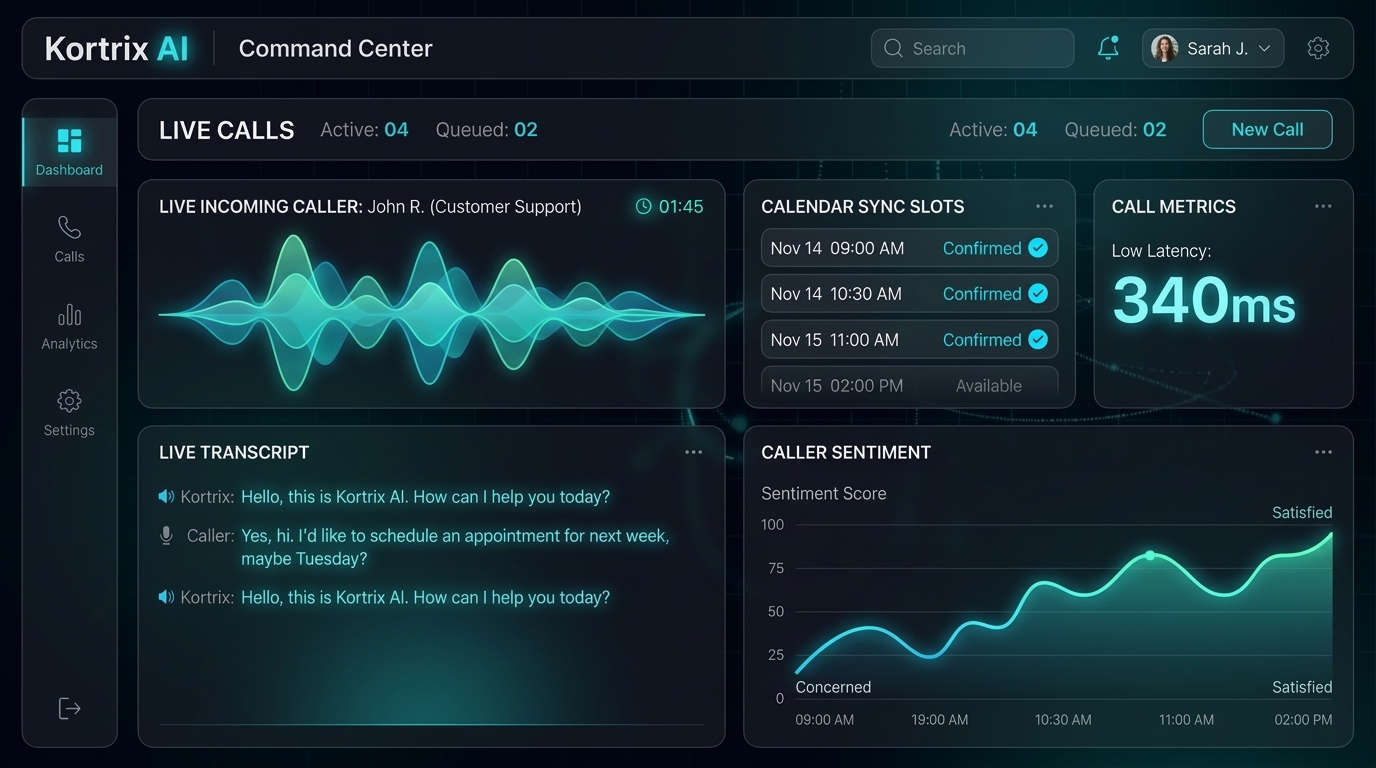Click the gear icon in top header
The image size is (1376, 768).
click(x=1318, y=48)
